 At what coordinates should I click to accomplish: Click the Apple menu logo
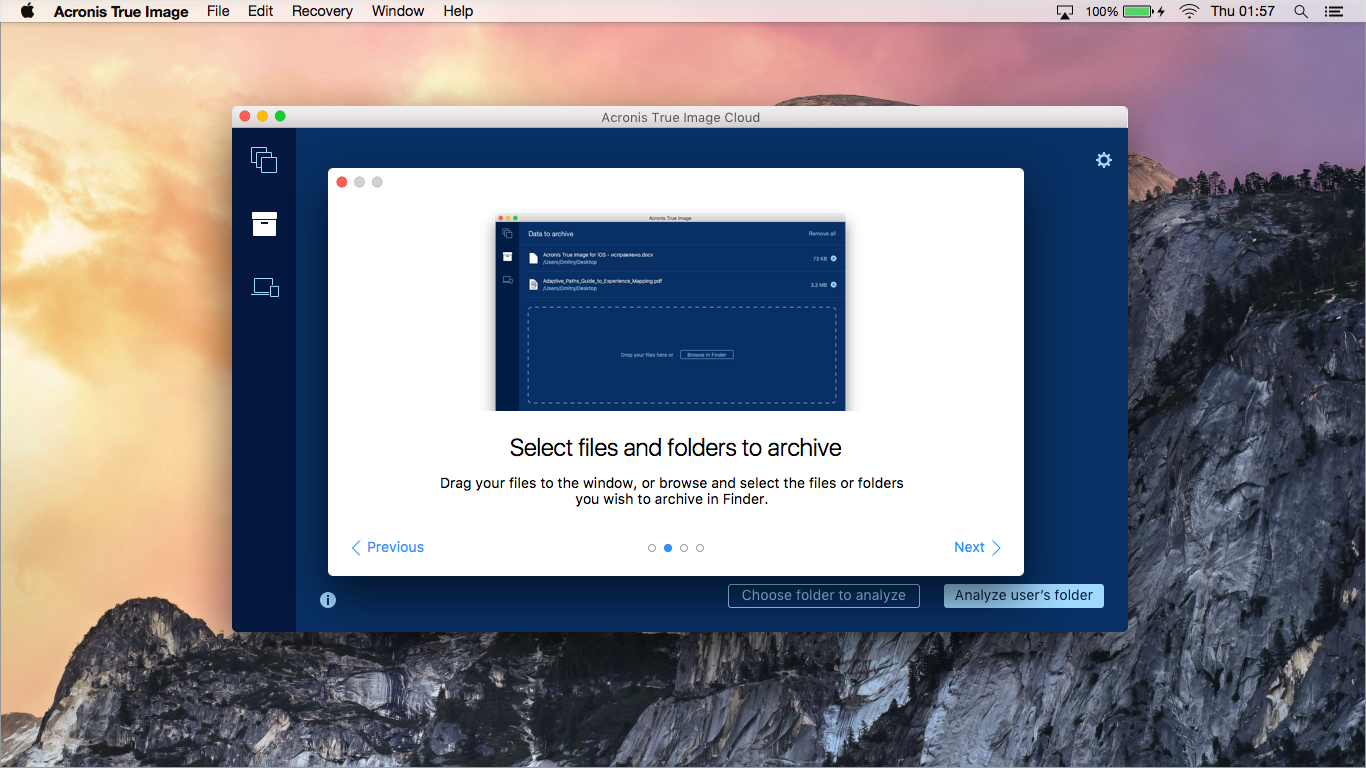click(27, 11)
